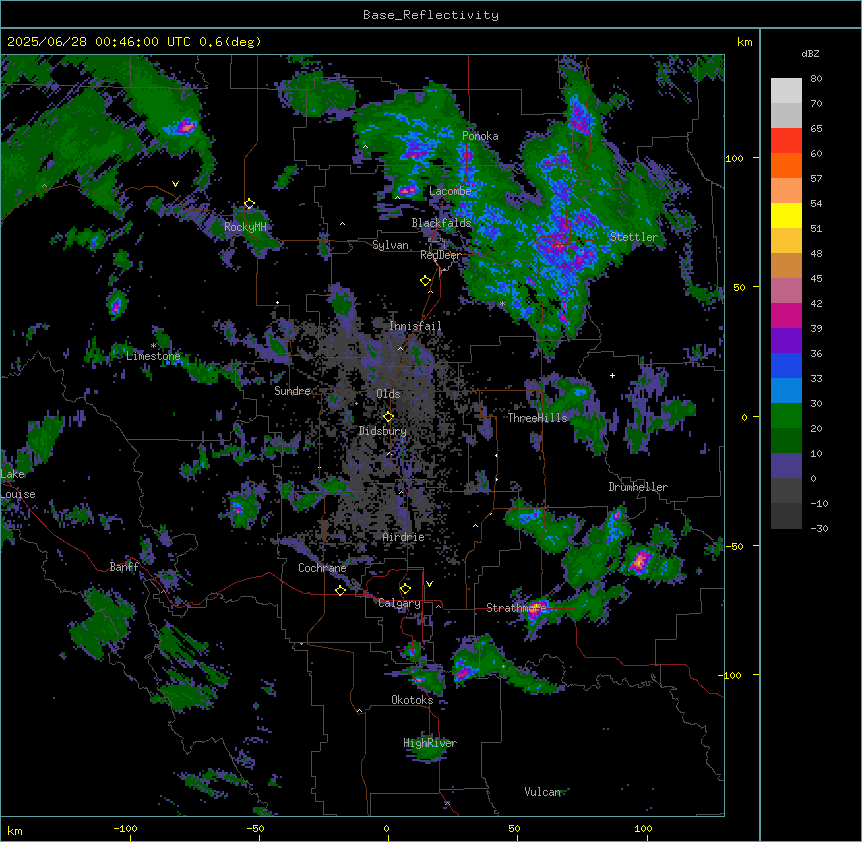Click the Stettler city label
The height and width of the screenshot is (842, 862).
click(634, 237)
